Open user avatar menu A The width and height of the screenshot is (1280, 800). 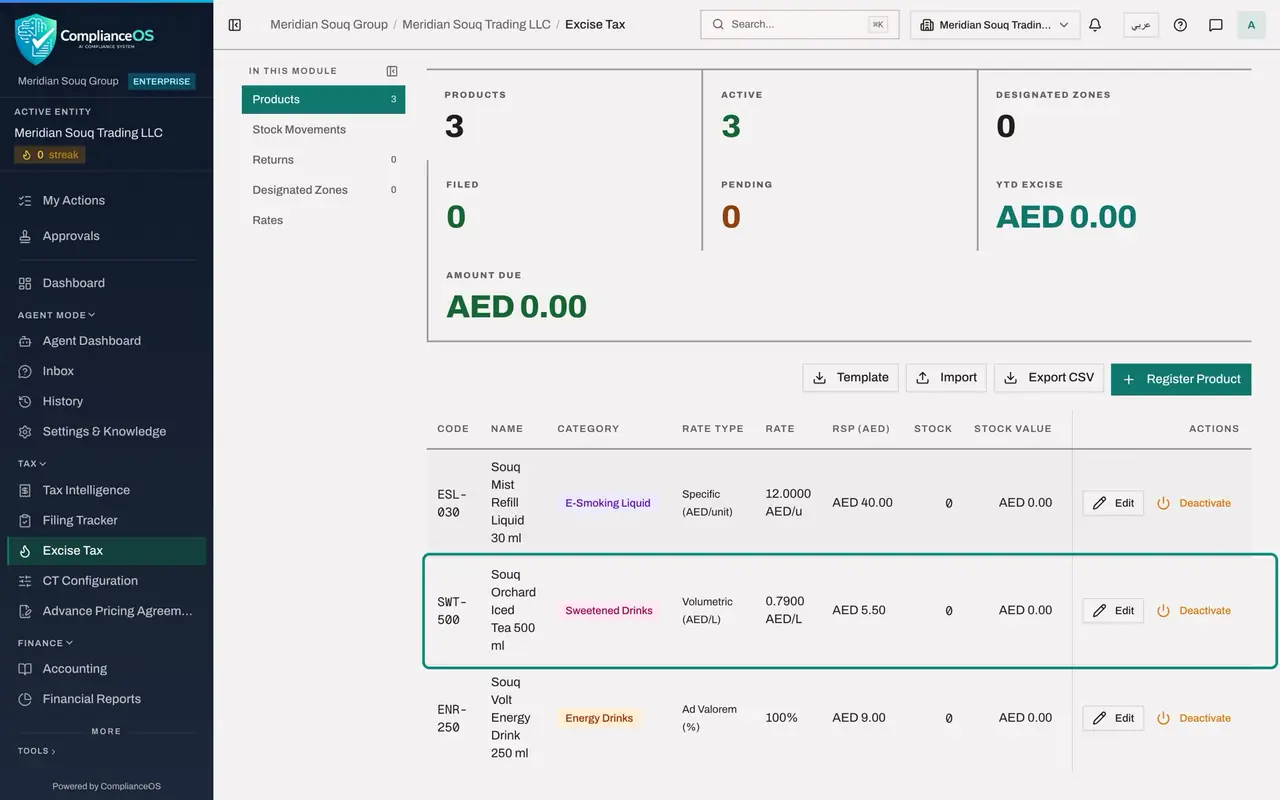(x=1251, y=25)
